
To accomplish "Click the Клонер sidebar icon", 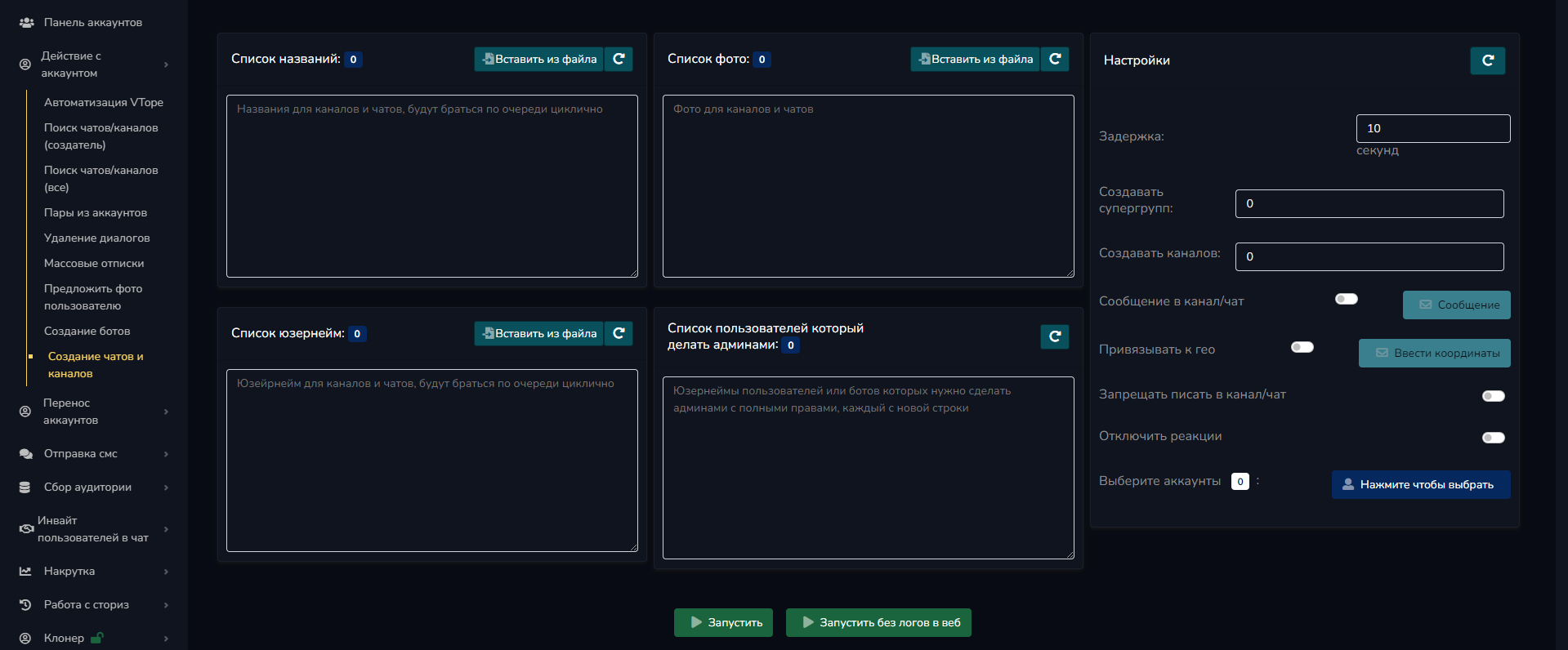I will 25,639.
